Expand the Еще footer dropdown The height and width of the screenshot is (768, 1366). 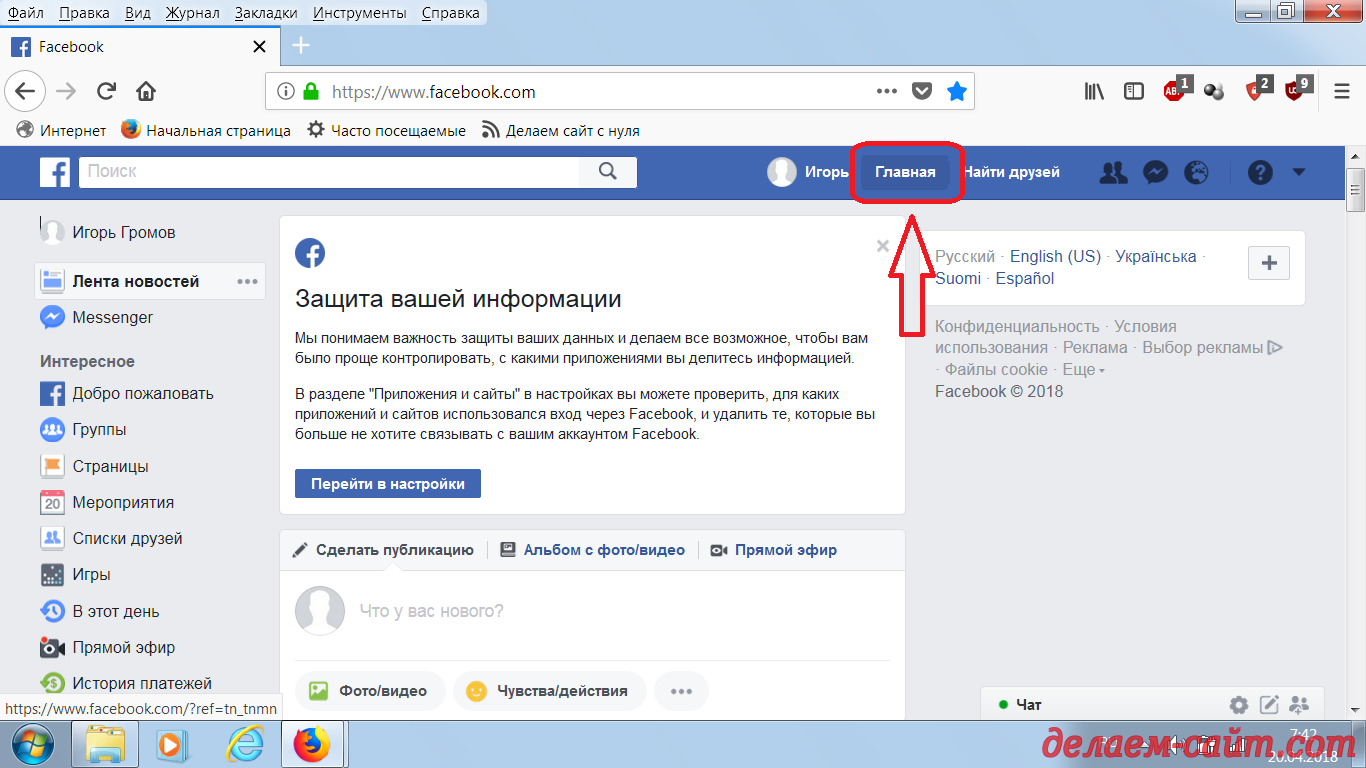(x=1083, y=370)
